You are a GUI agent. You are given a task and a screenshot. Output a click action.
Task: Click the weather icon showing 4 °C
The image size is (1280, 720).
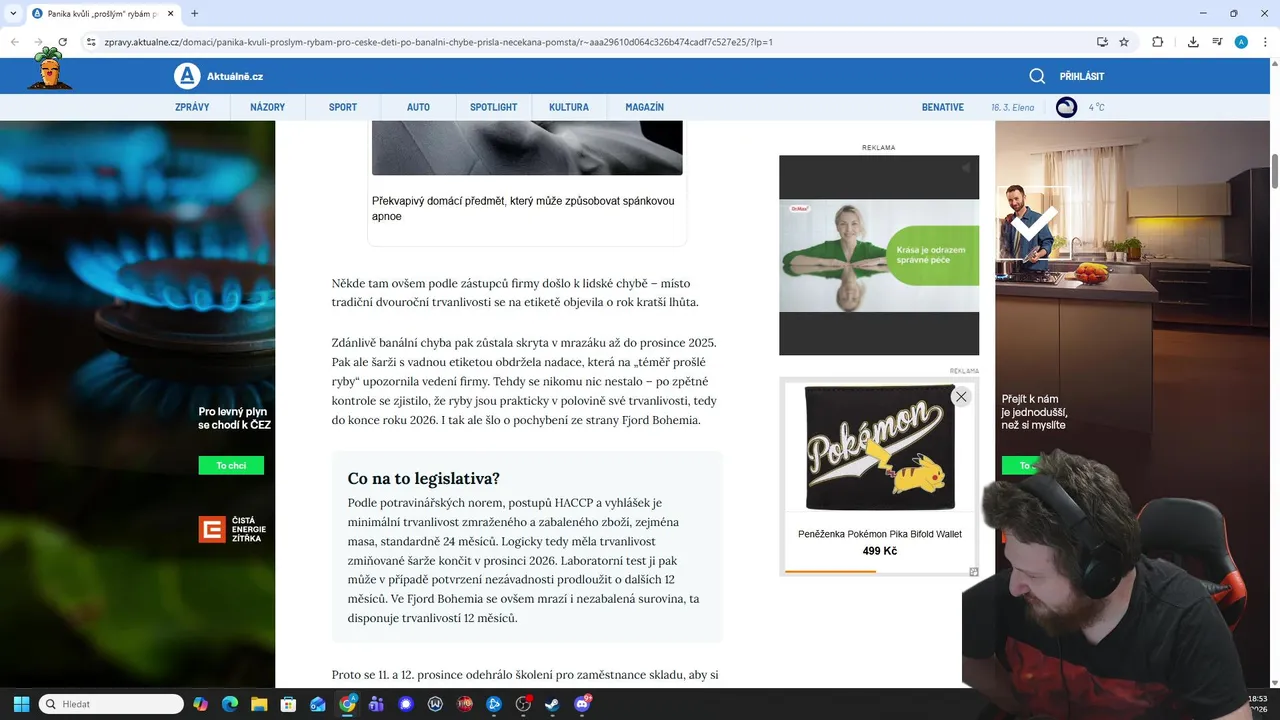click(1067, 107)
